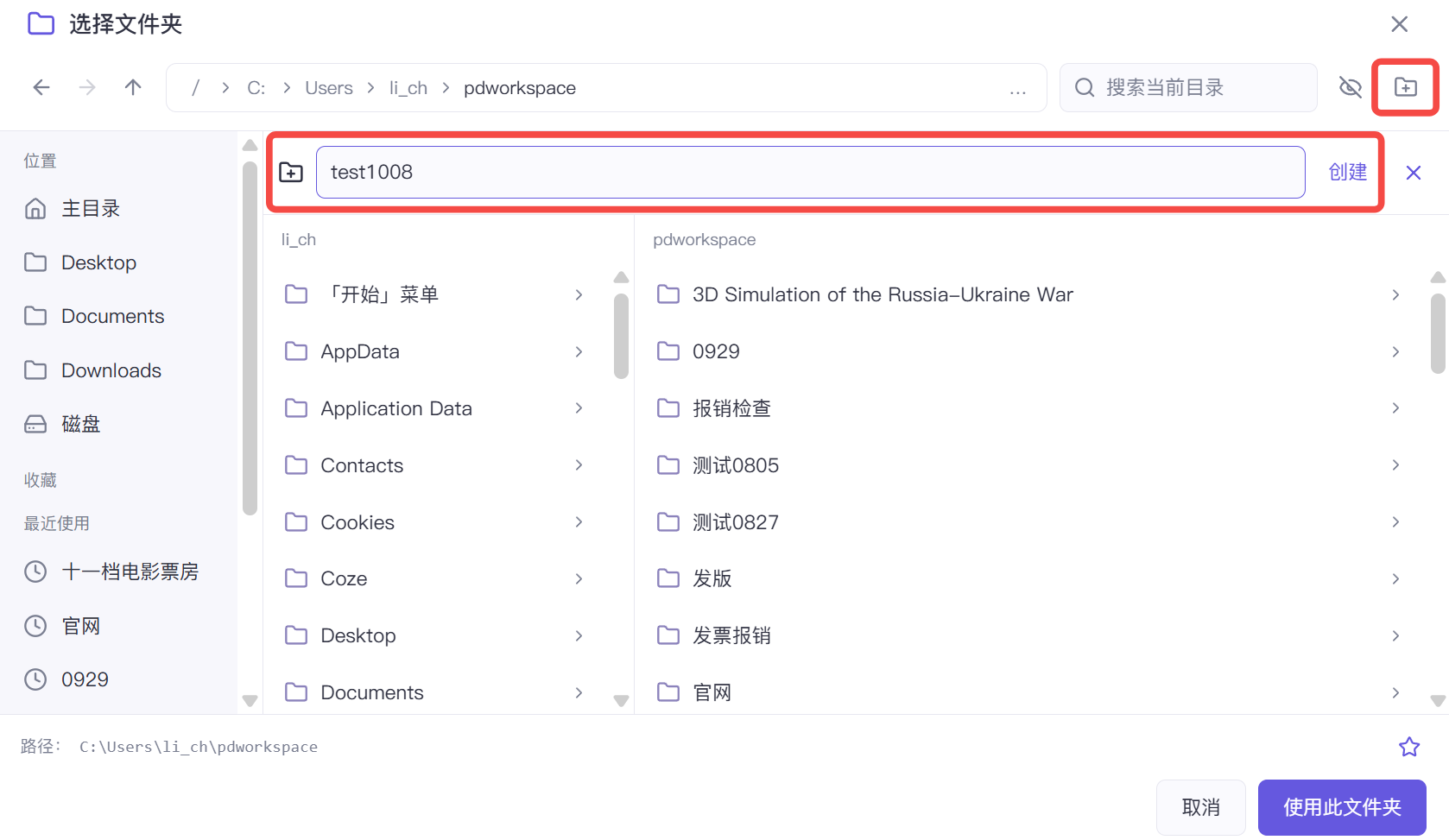Click root slash in breadcrumb
1449x840 pixels.
pyautogui.click(x=196, y=88)
